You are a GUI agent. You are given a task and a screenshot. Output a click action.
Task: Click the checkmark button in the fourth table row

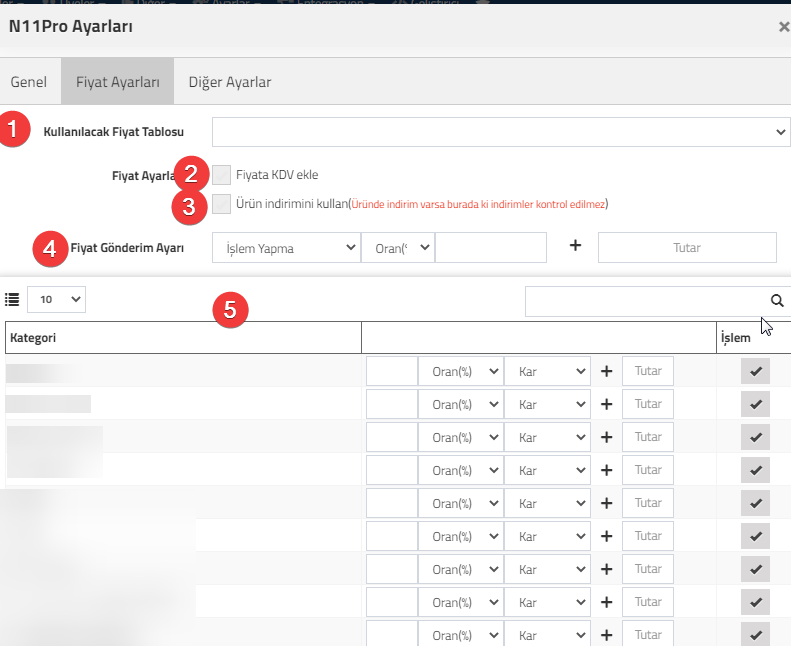tap(755, 470)
